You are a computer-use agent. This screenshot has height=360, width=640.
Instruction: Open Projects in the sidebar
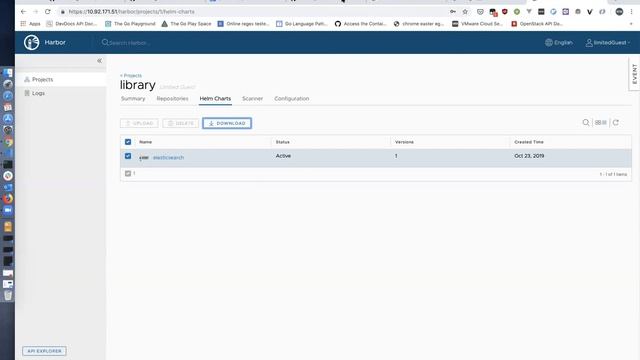[61, 80]
